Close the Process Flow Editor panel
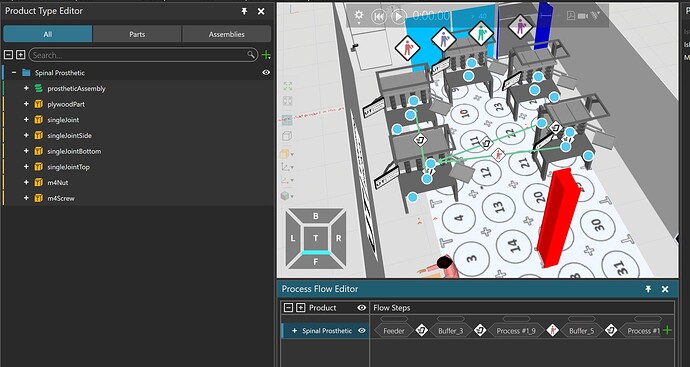This screenshot has width=690, height=367. (665, 289)
